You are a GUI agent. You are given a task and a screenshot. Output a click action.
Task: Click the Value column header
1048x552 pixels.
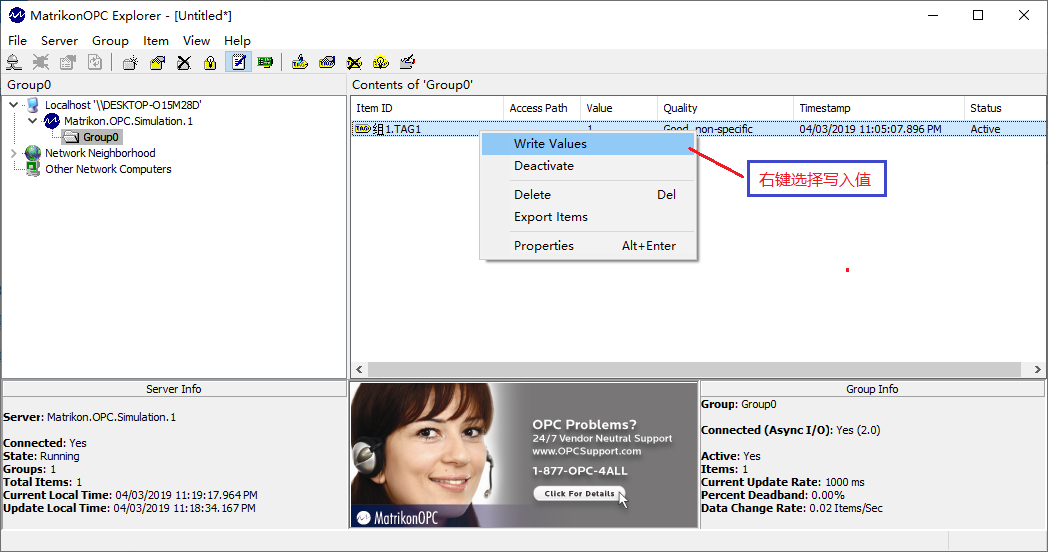click(x=619, y=108)
